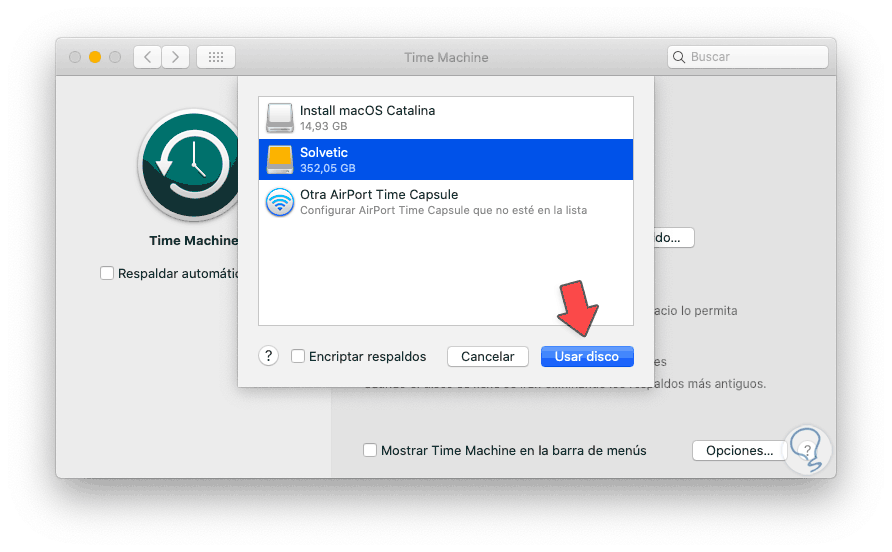Open the Opciones... button
Screen dimensions: 892x552
tap(739, 450)
